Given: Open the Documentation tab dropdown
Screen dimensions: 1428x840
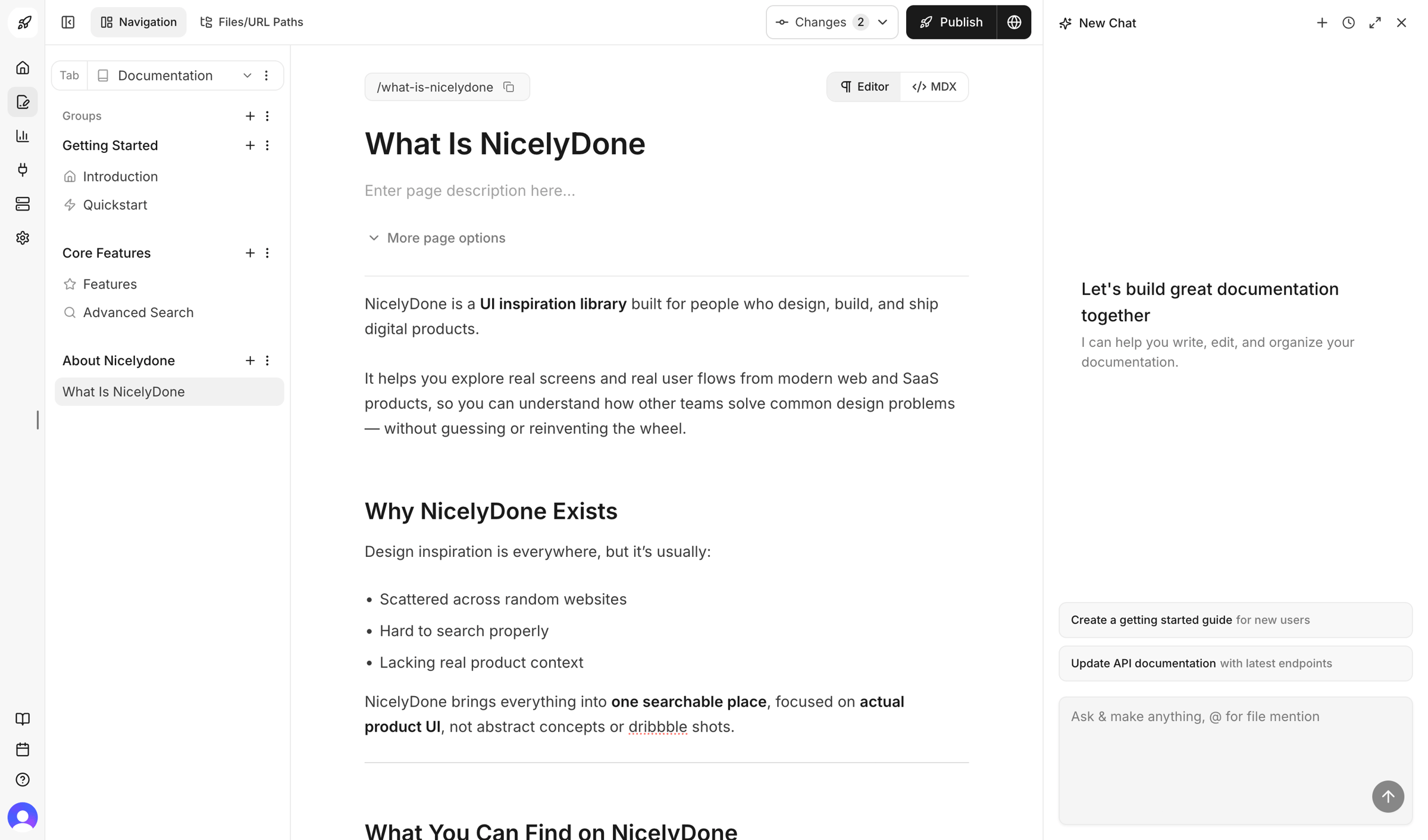Looking at the screenshot, I should [x=174, y=76].
